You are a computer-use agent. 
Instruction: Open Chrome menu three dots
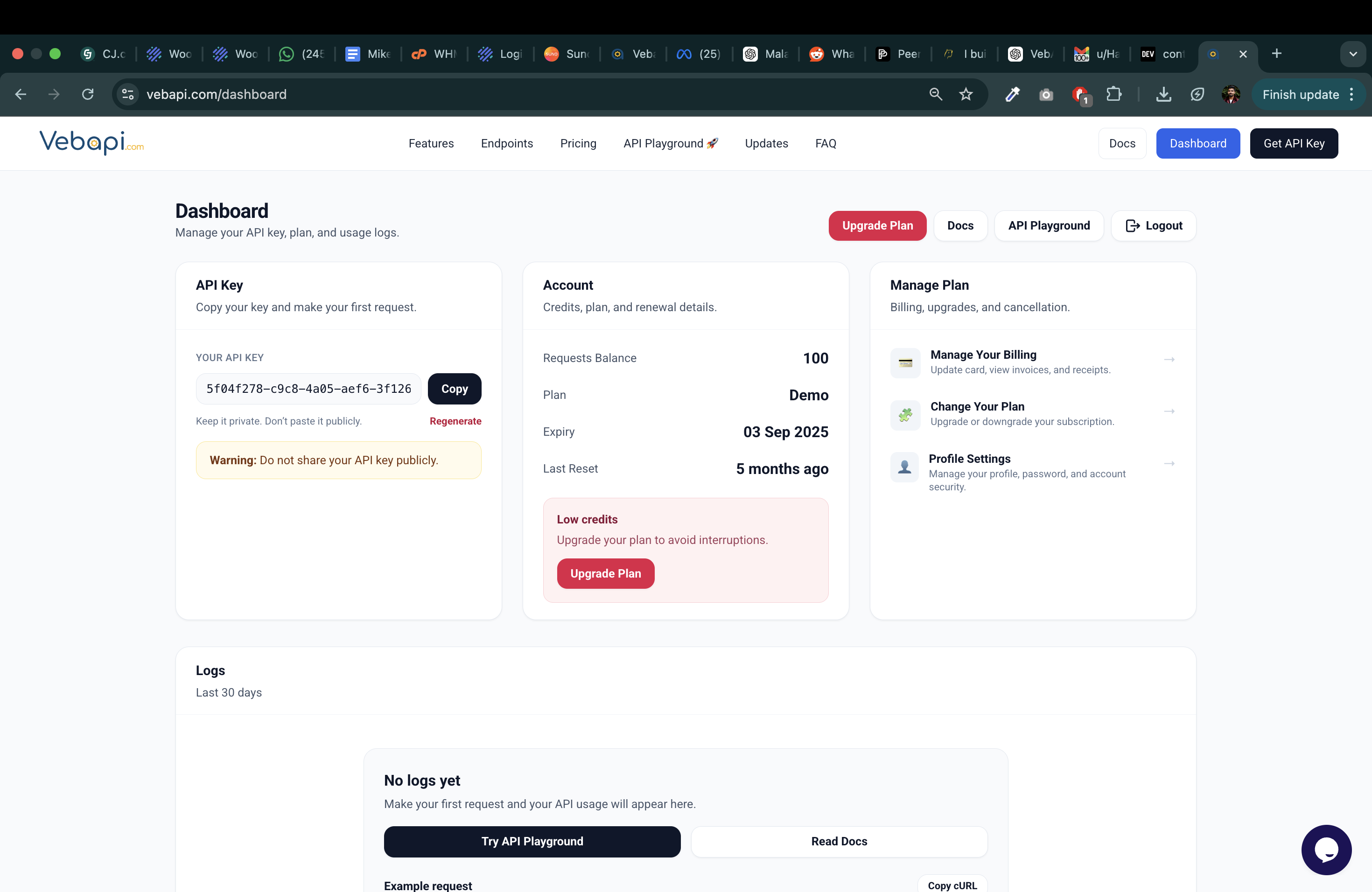tap(1352, 94)
